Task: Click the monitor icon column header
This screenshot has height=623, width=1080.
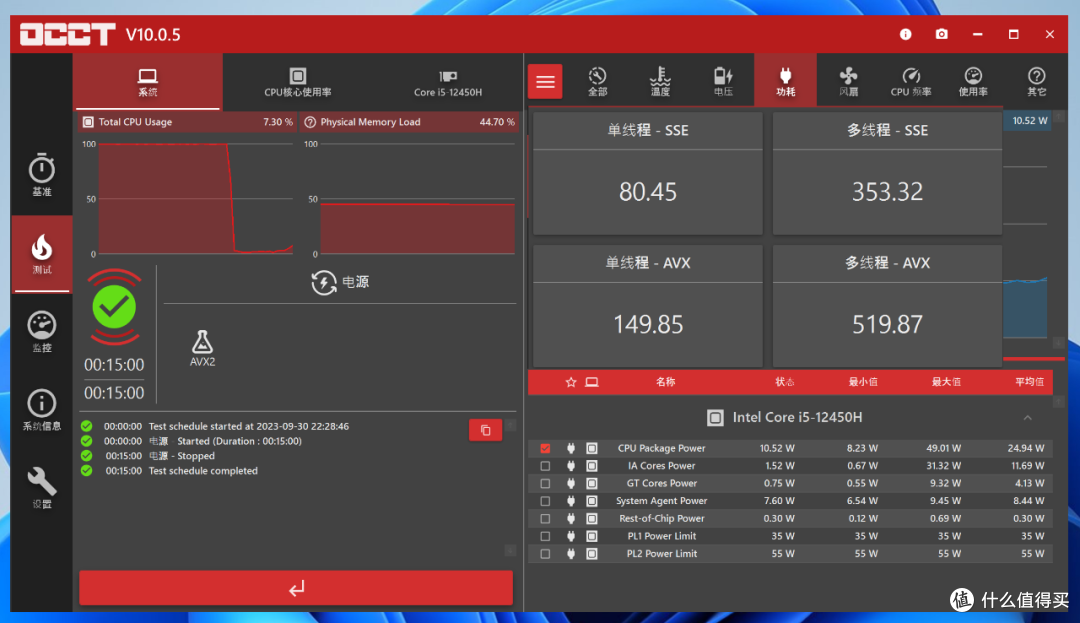Action: click(592, 382)
